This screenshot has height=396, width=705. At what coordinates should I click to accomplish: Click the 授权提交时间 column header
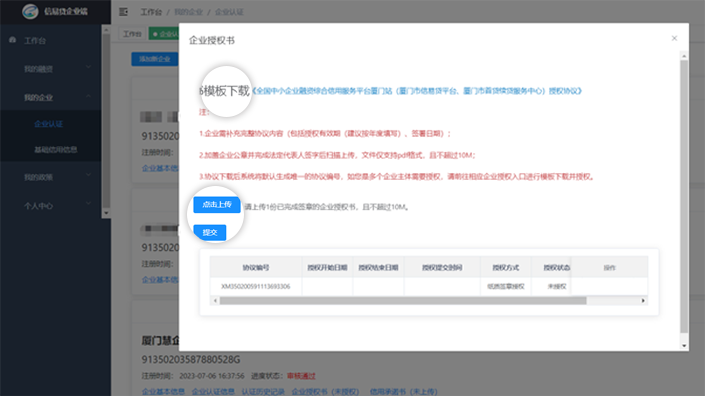tap(442, 267)
